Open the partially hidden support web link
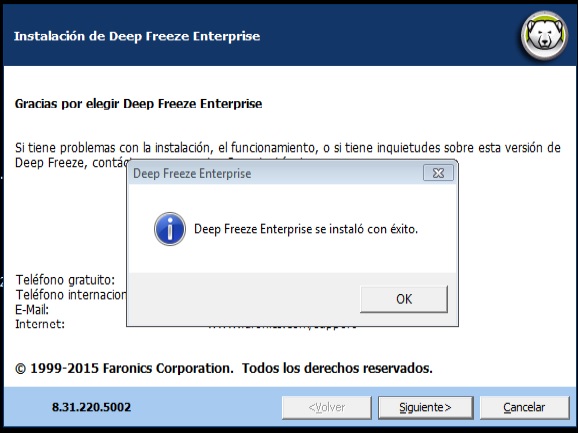The image size is (578, 433). tap(282, 327)
